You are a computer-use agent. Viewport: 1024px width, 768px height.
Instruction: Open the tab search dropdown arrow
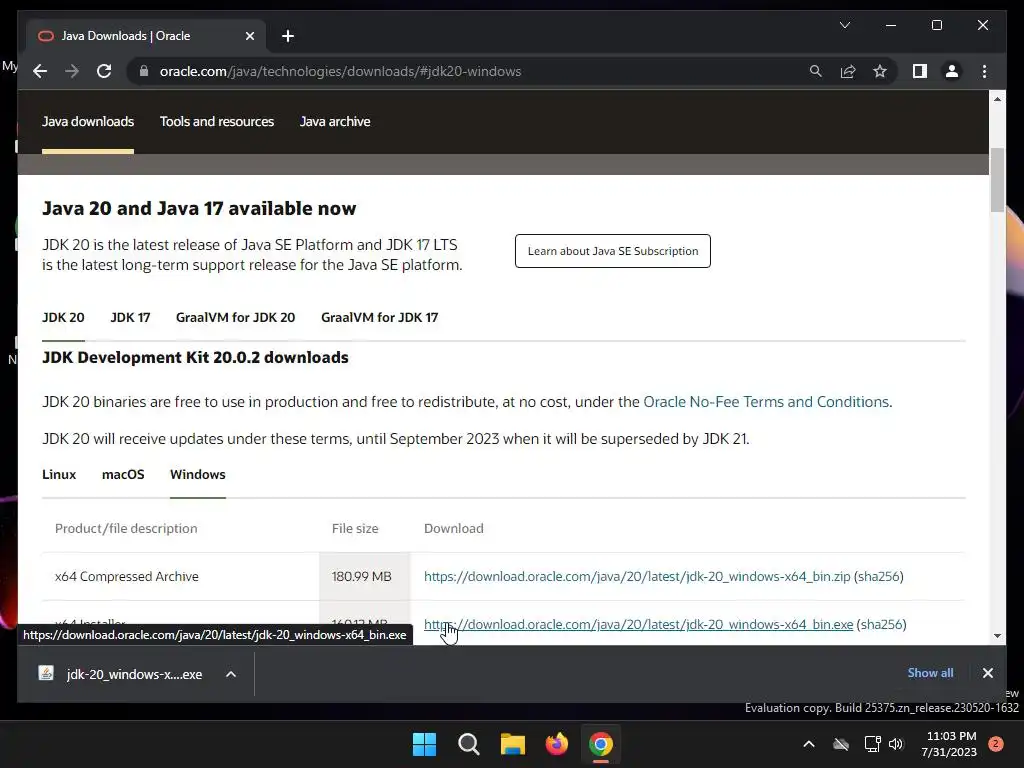click(844, 25)
